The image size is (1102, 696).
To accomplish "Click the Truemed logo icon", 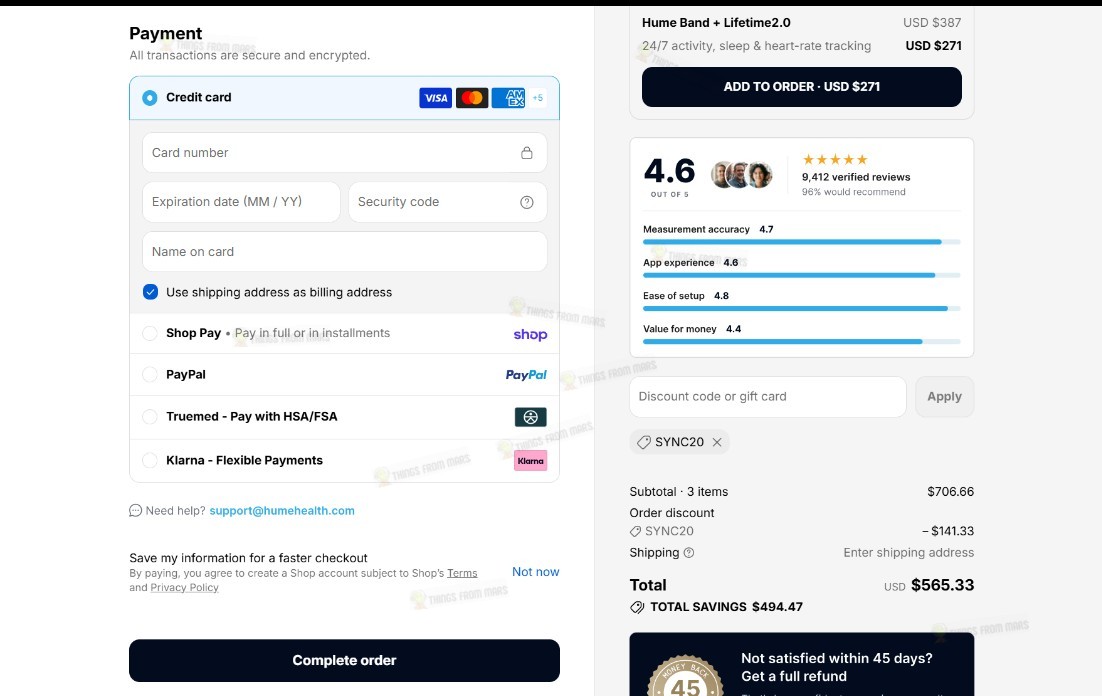I will coord(531,417).
